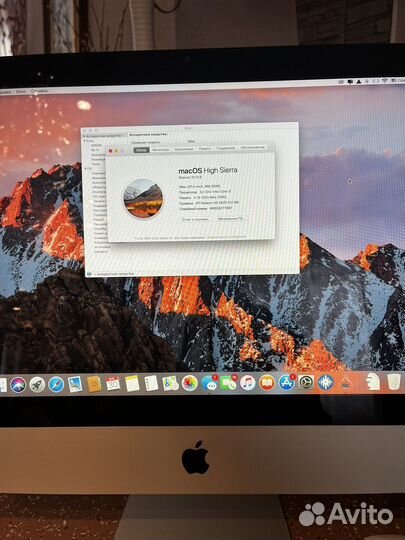
Task: Open the document stack in the Dock
Action: pos(373,382)
